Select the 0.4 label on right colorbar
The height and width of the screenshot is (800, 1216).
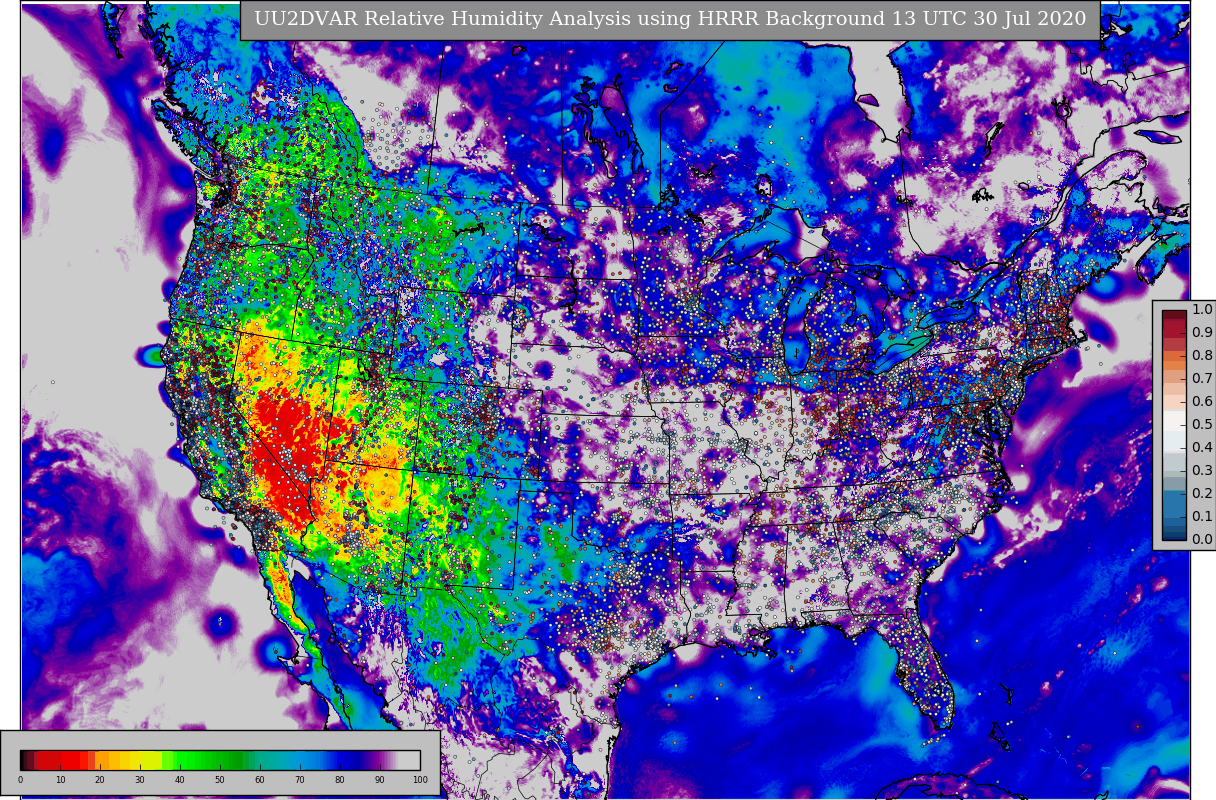[x=1202, y=447]
